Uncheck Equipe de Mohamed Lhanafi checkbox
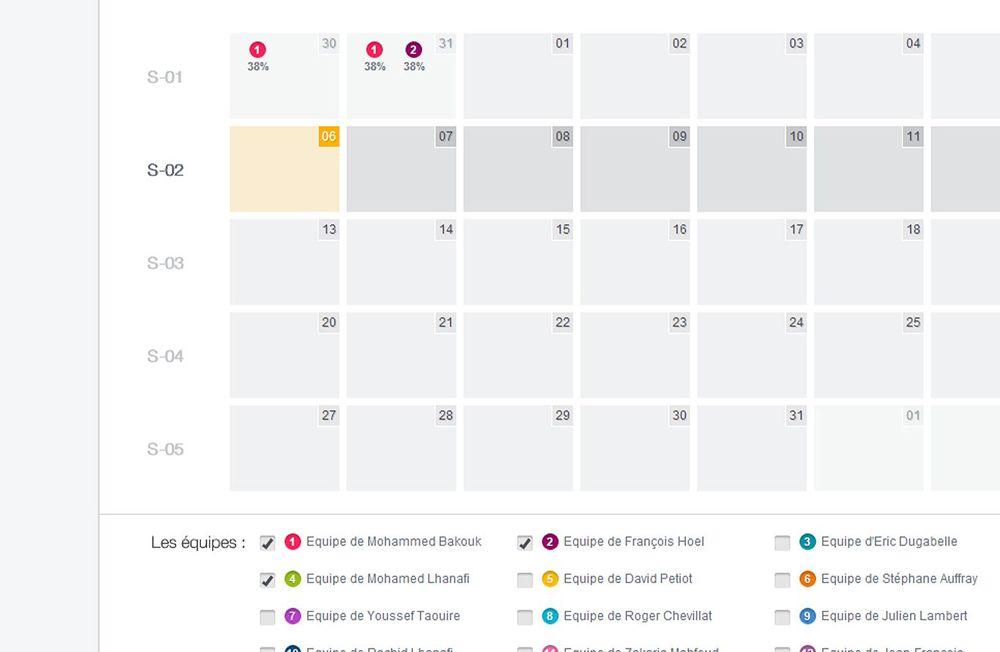Image resolution: width=1000 pixels, height=652 pixels. click(267, 580)
